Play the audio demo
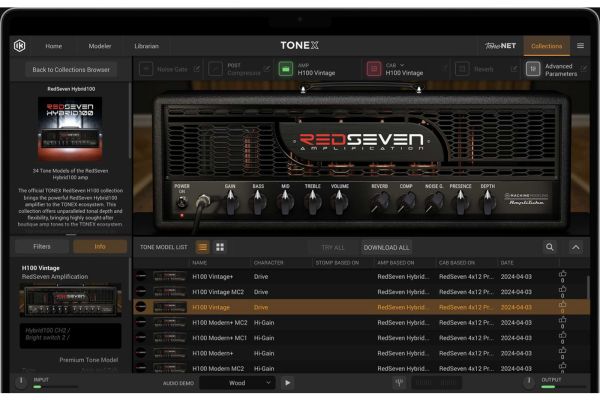Image resolution: width=600 pixels, height=400 pixels. [x=287, y=382]
